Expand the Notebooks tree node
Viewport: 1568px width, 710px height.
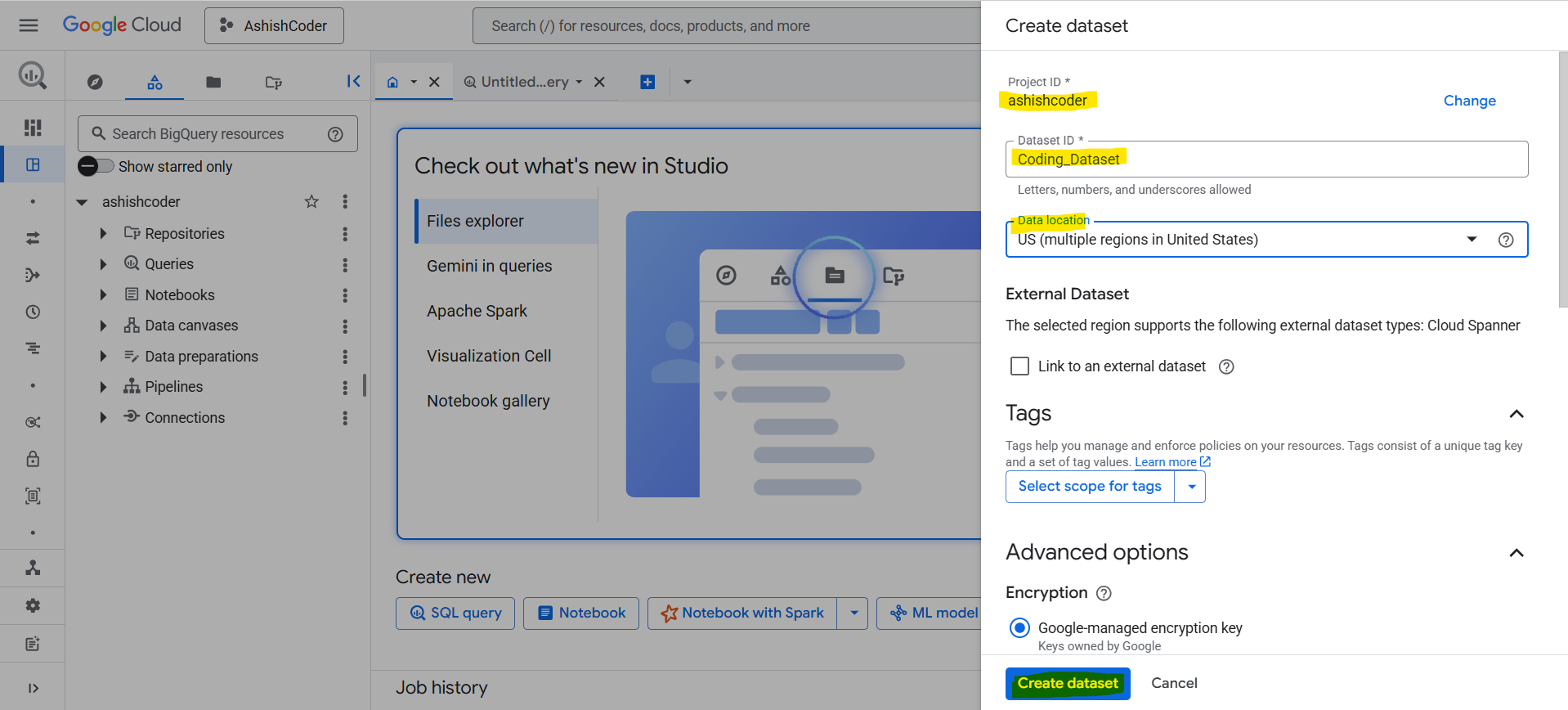tap(103, 295)
